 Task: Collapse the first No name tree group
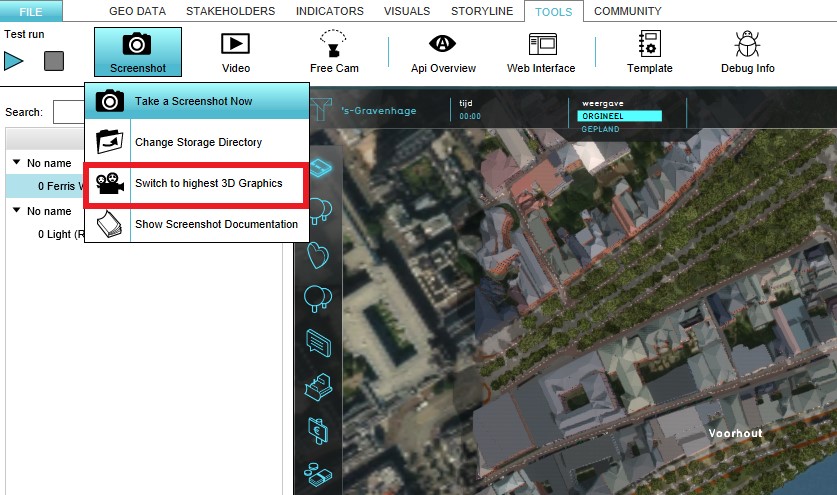point(17,162)
